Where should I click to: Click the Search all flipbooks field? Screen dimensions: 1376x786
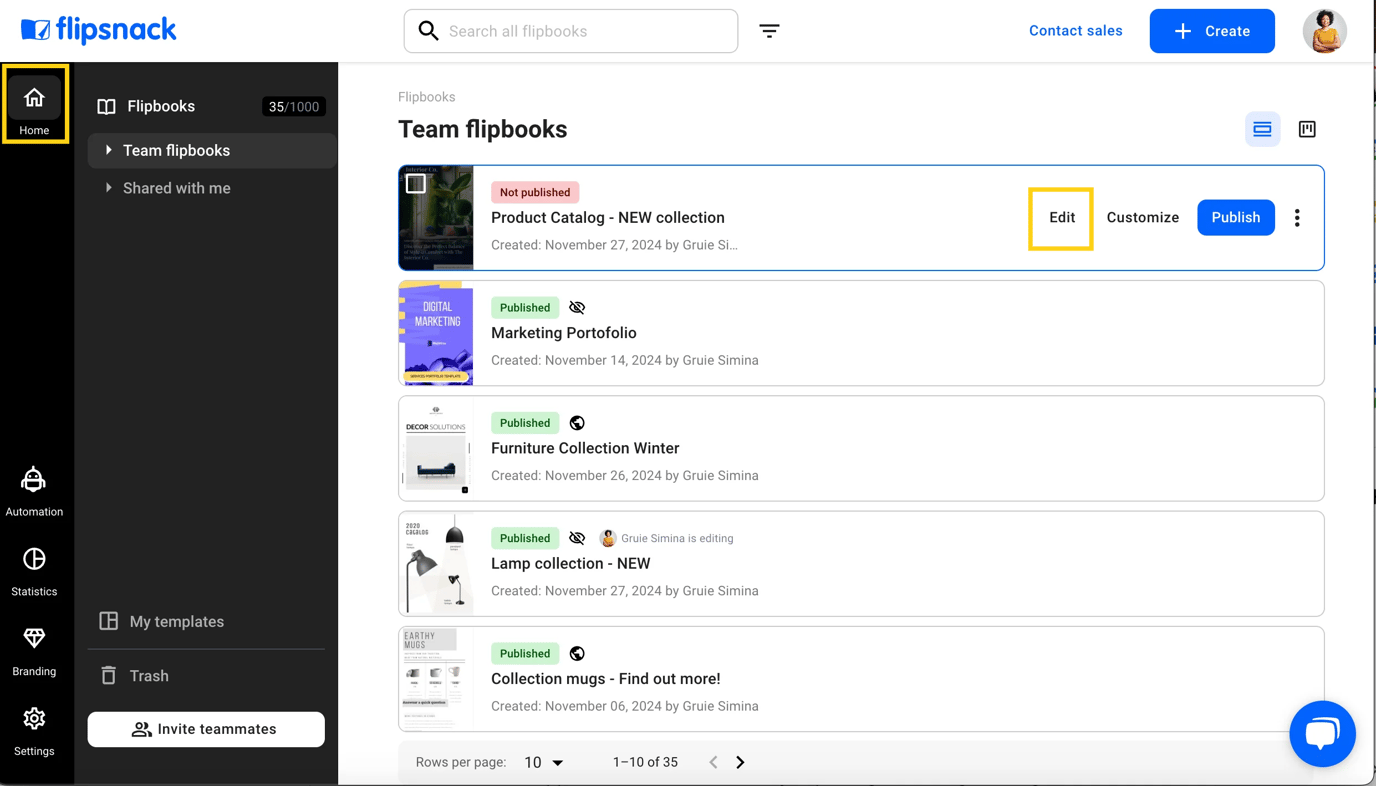(x=570, y=31)
